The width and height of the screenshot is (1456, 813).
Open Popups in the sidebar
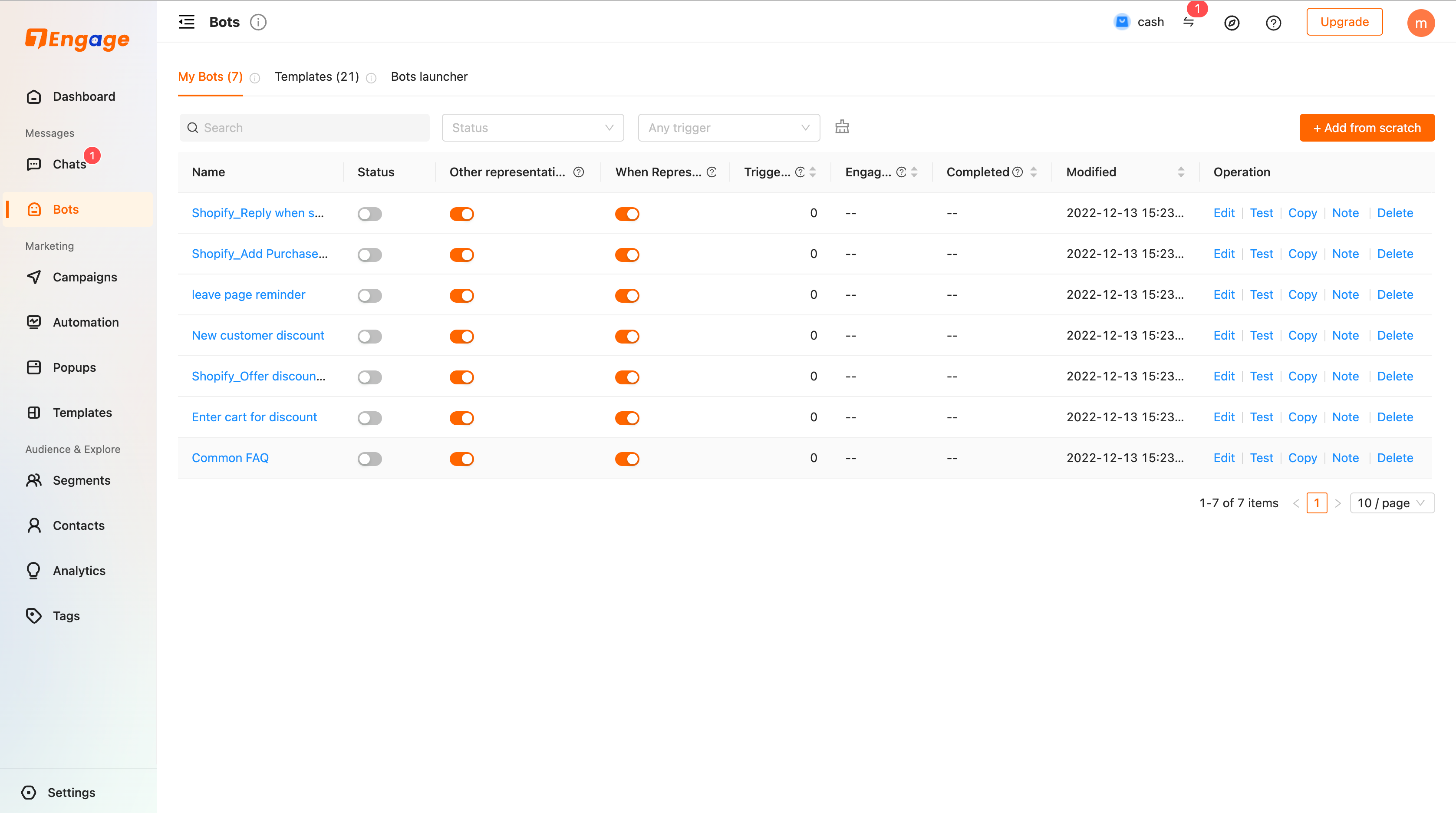click(78, 367)
